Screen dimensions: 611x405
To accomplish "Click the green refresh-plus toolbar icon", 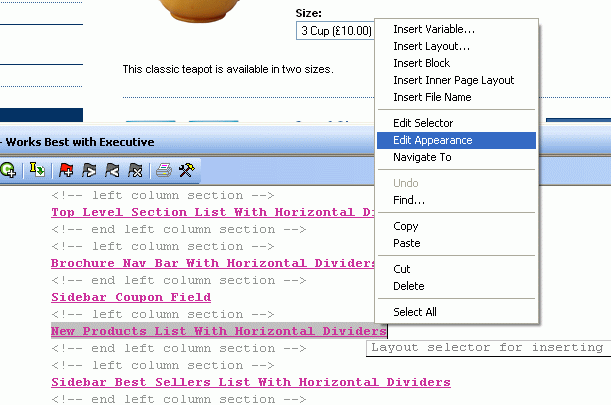I will click(x=8, y=171).
